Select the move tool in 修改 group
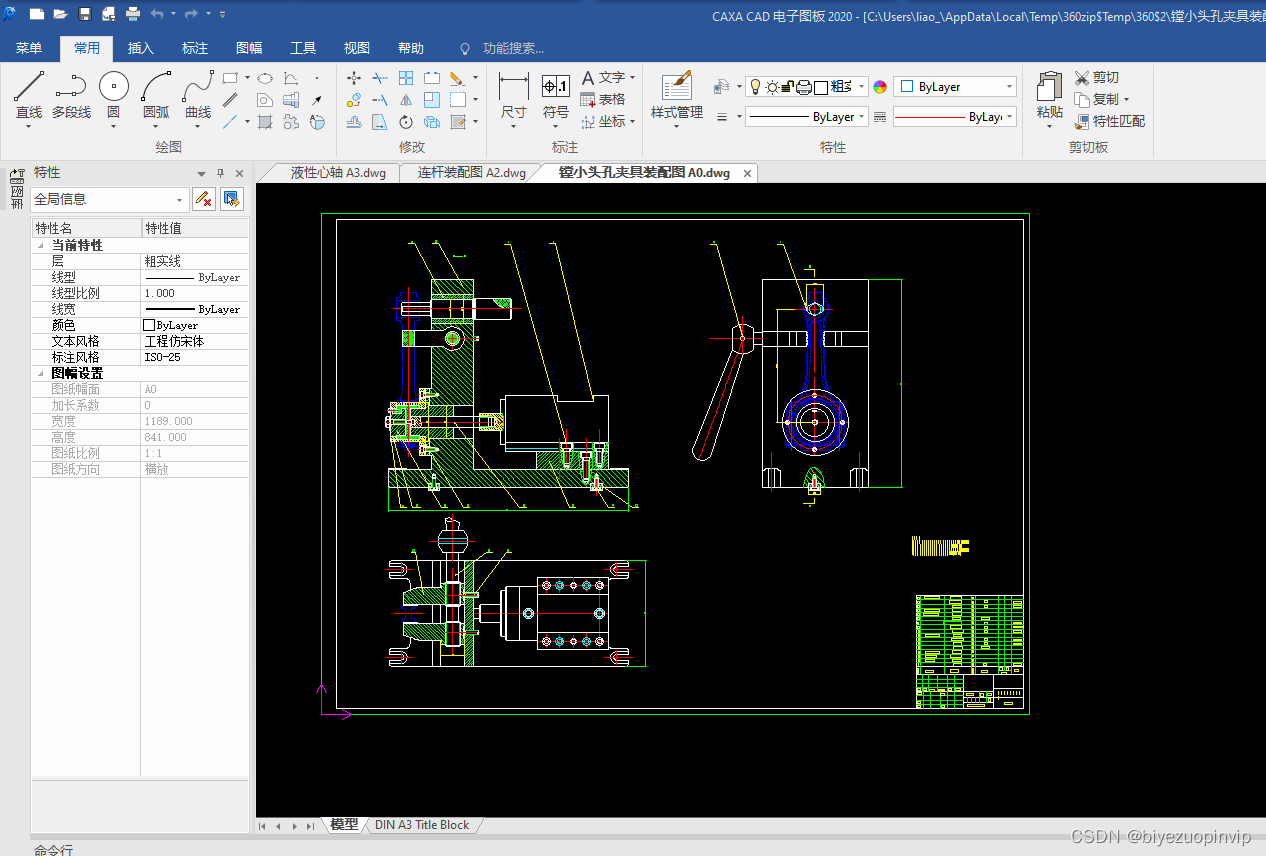The width and height of the screenshot is (1266, 856). click(354, 78)
